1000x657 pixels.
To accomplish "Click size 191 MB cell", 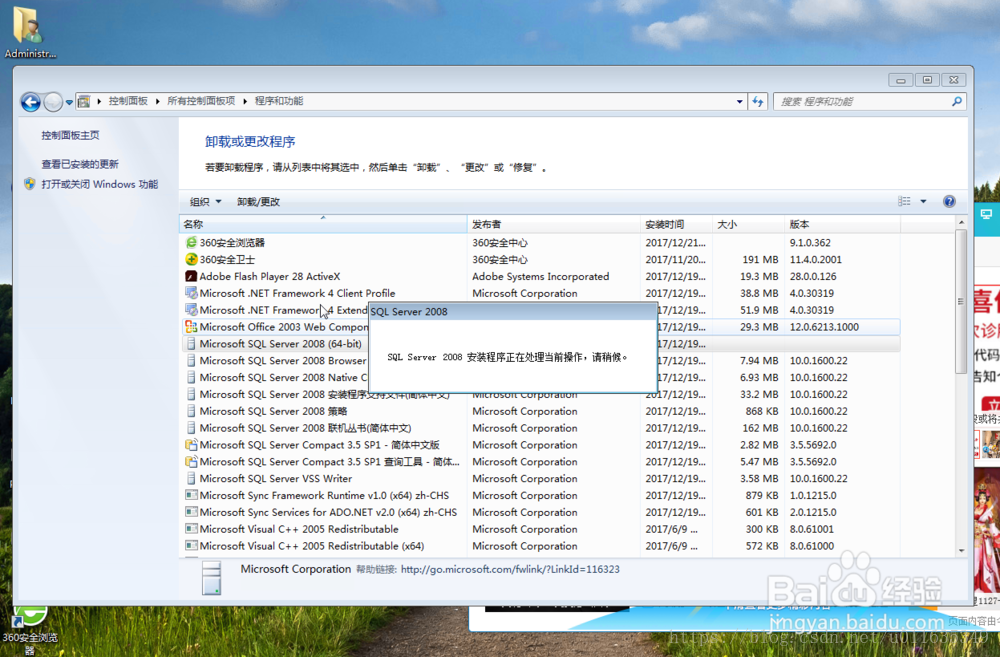I will (x=760, y=259).
